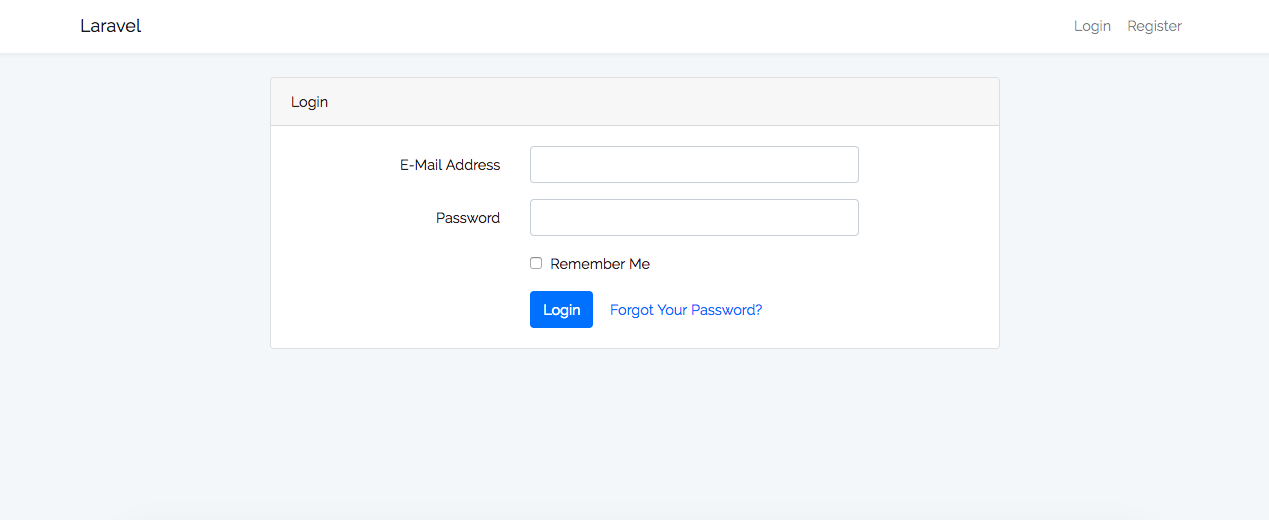The image size is (1269, 520).
Task: Click empty navbar space between Laravel and Login
Action: pos(600,26)
